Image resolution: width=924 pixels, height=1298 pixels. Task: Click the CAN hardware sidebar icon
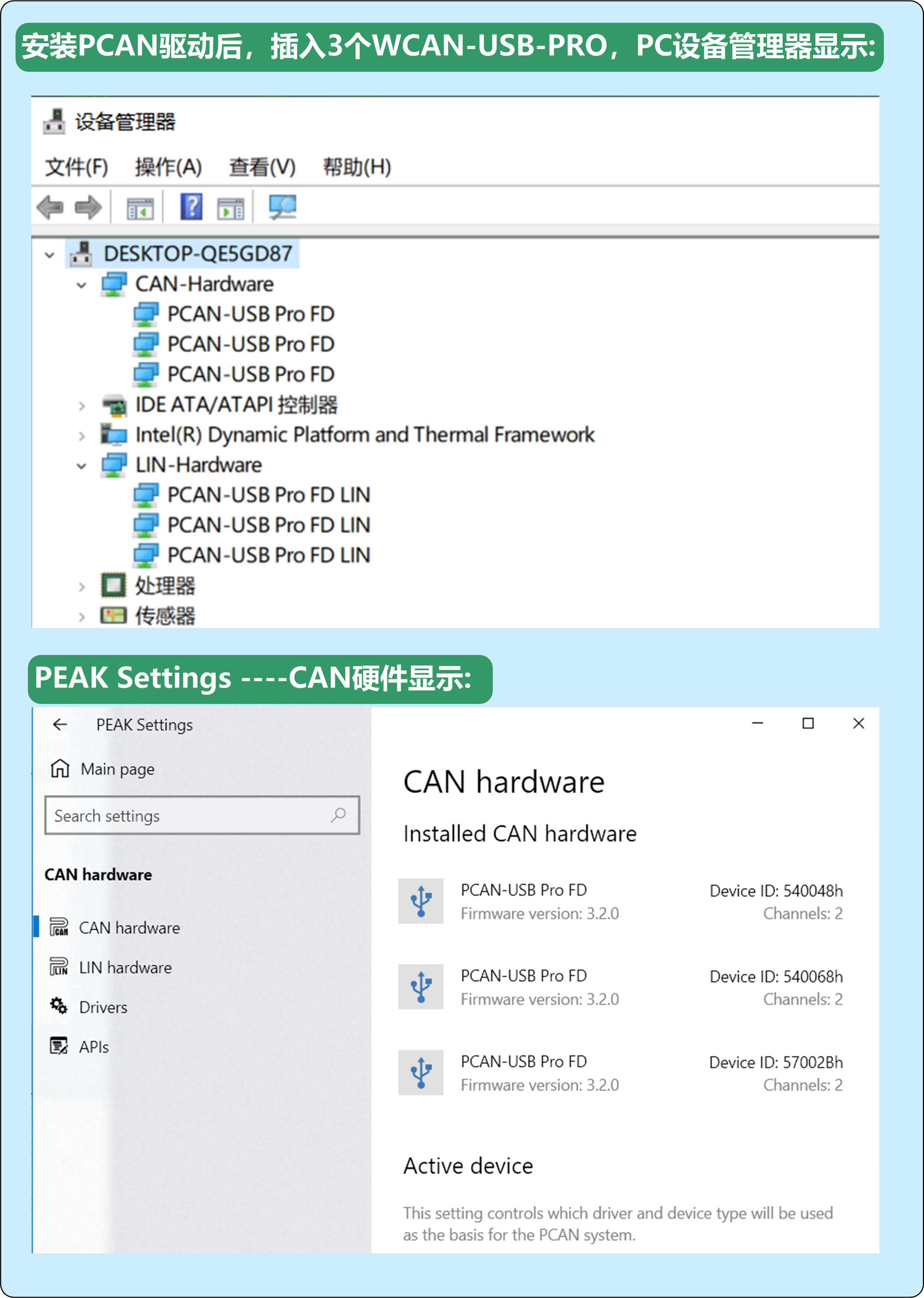(59, 927)
